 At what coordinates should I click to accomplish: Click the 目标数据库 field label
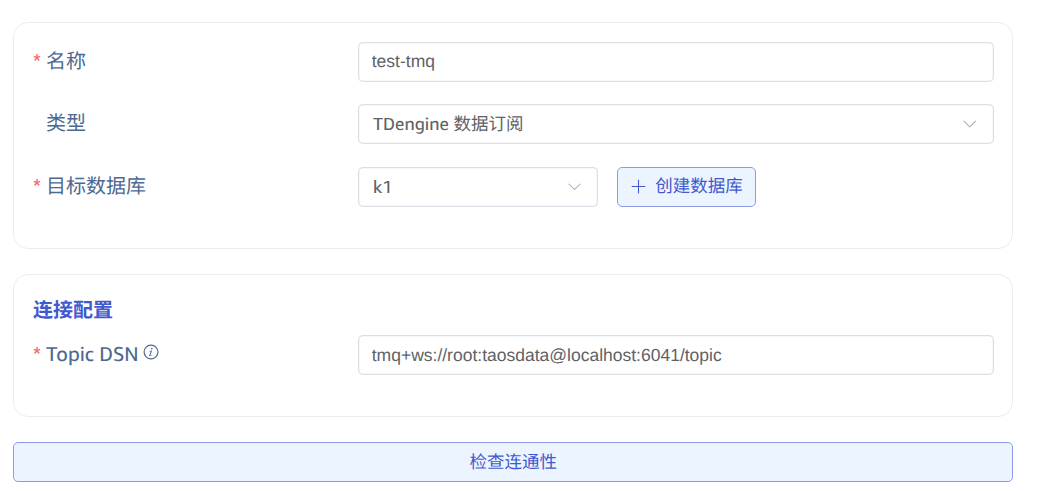point(96,186)
